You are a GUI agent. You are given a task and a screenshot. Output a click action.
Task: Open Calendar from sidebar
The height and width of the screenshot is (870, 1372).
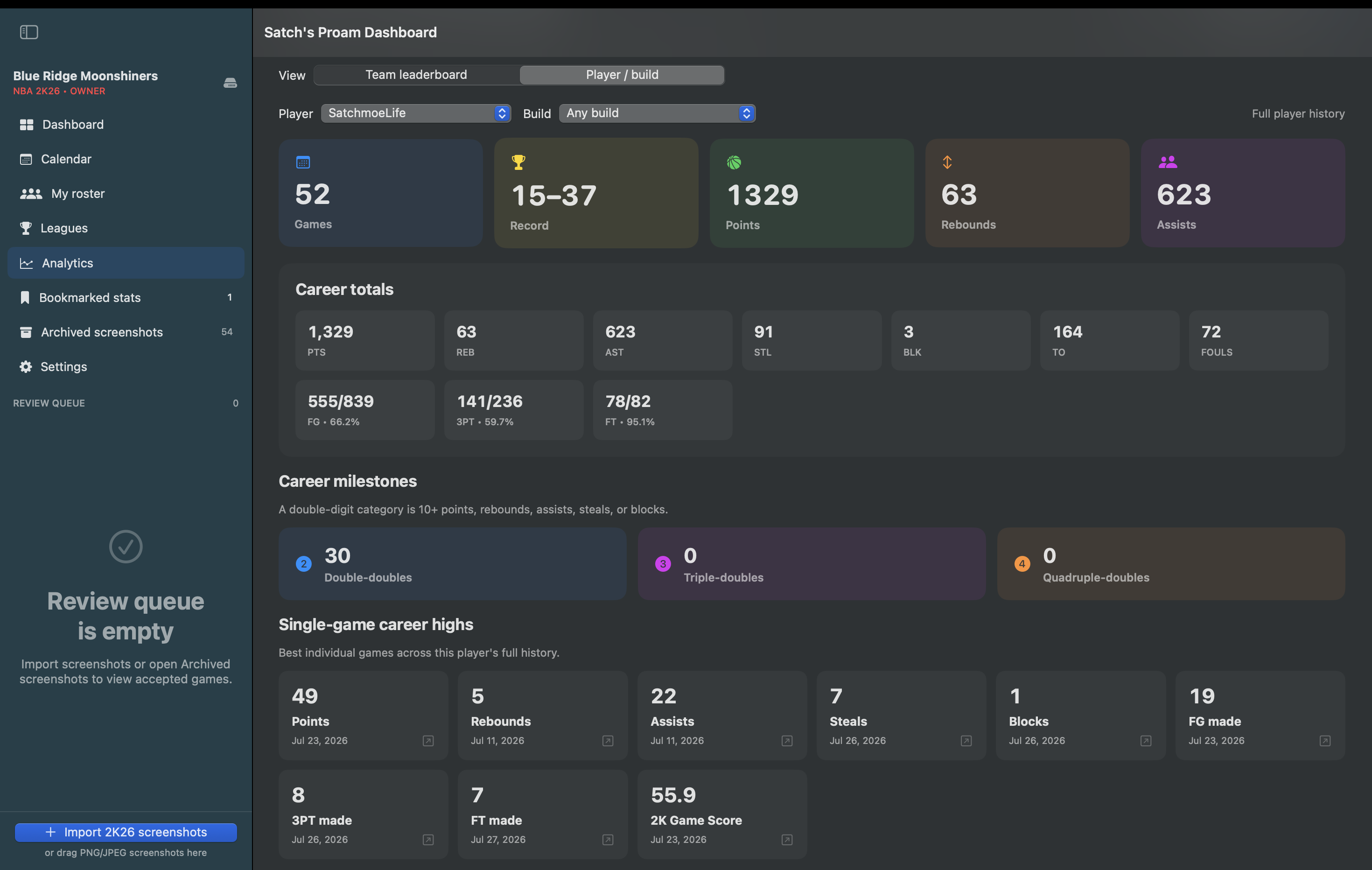pyautogui.click(x=126, y=160)
